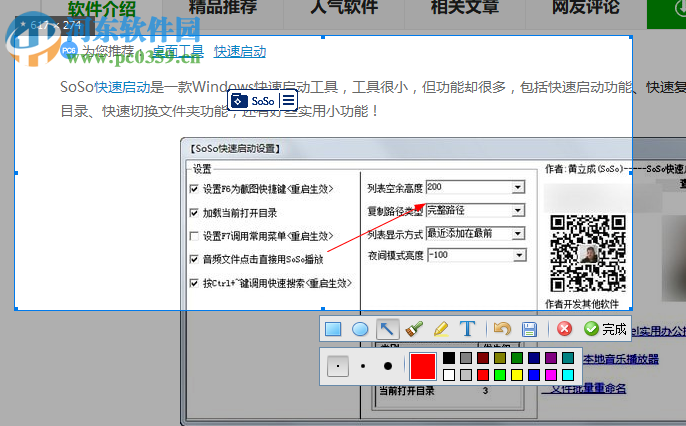Select the text T tool
This screenshot has width=686, height=426.
pos(468,329)
